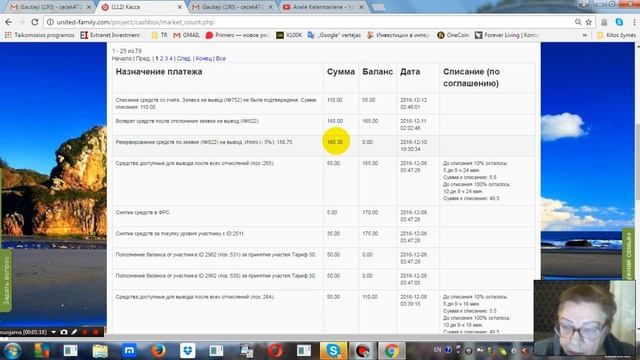
Task: Open Chrome's three-dot menu
Action: coord(634,22)
